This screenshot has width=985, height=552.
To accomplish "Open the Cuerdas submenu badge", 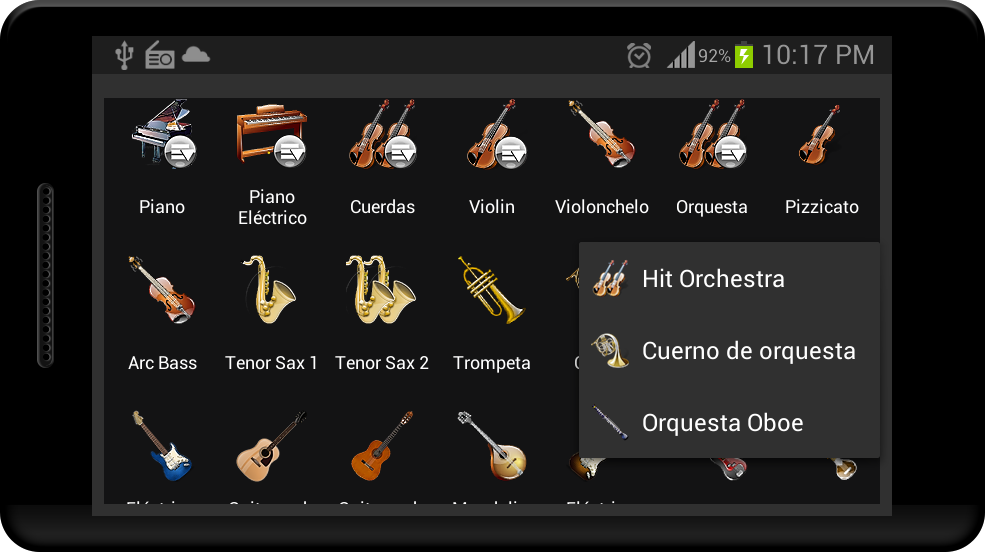I will pyautogui.click(x=400, y=152).
